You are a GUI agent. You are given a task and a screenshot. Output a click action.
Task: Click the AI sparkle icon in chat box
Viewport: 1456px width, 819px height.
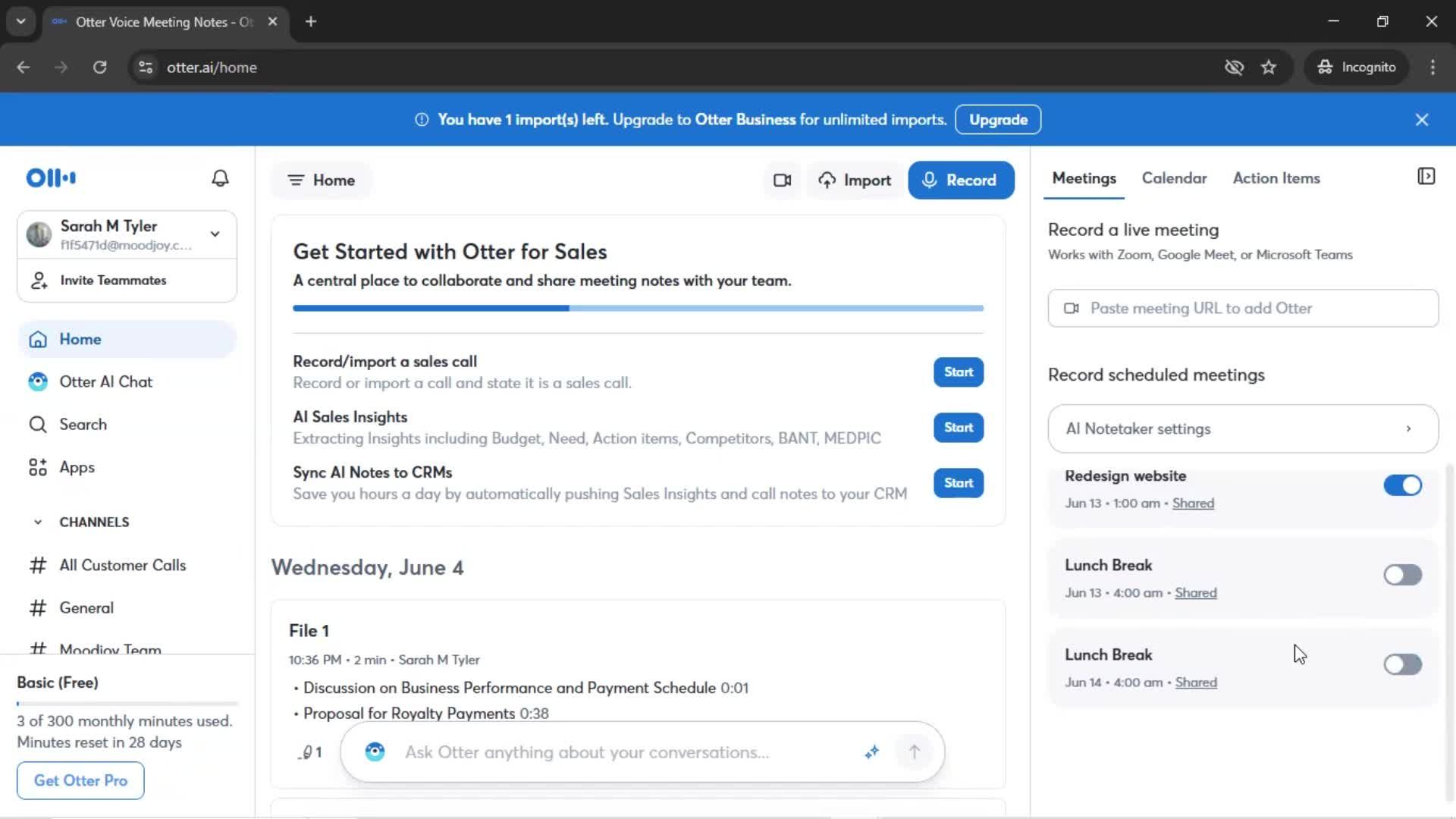(x=872, y=752)
